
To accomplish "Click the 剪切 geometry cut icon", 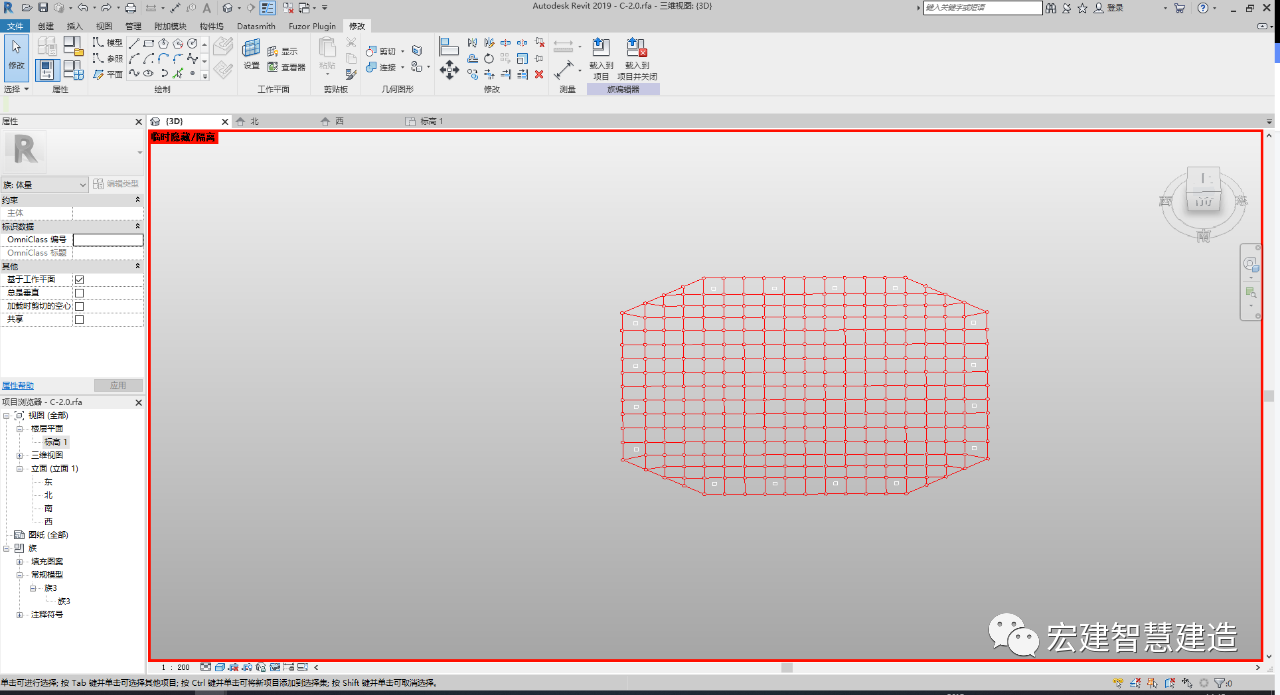I will pyautogui.click(x=380, y=51).
